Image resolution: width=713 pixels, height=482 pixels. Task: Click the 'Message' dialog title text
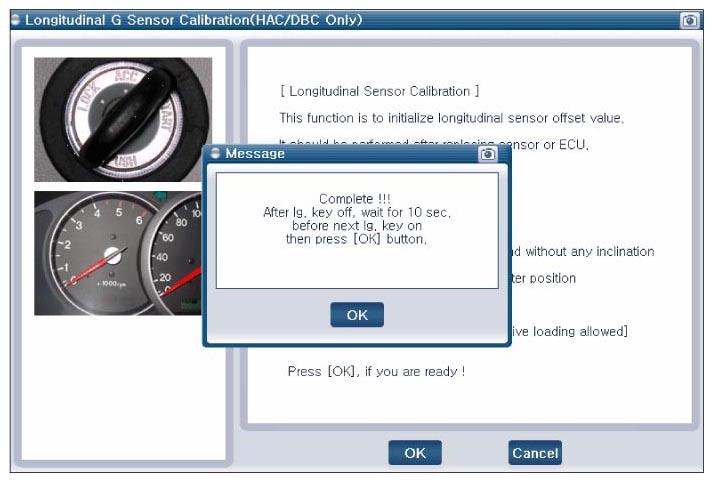click(x=255, y=154)
